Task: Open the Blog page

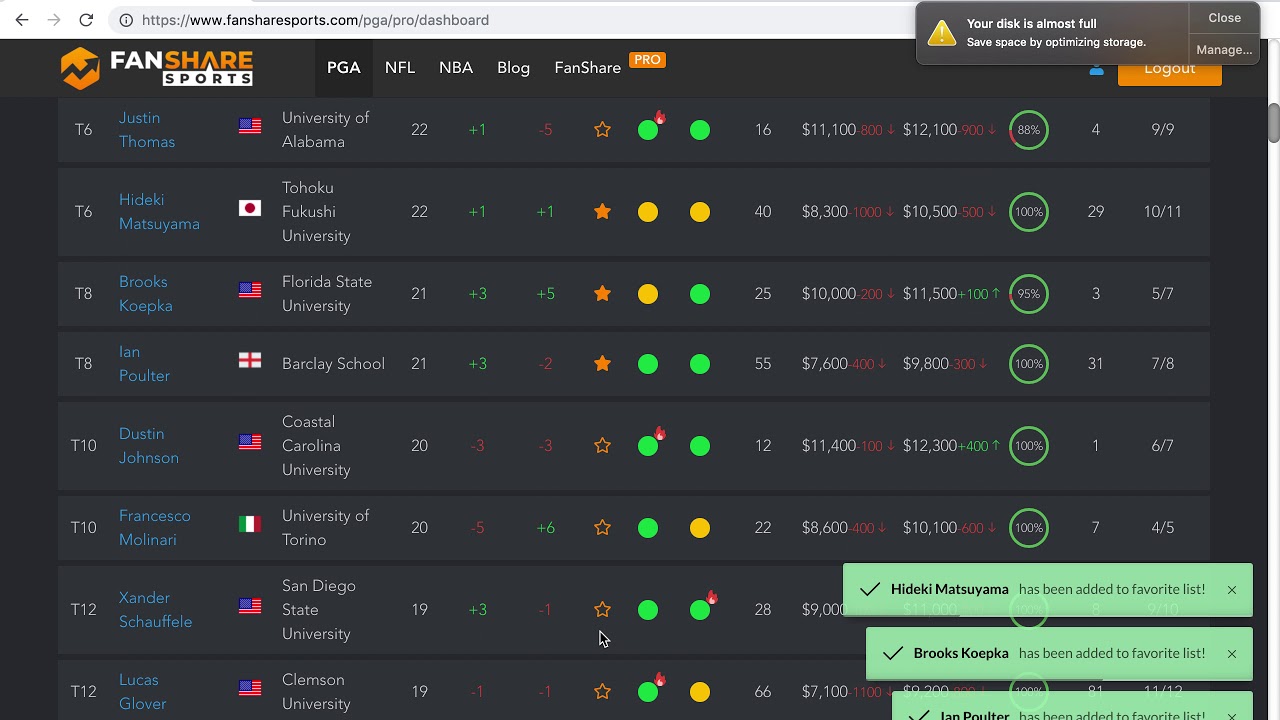Action: pyautogui.click(x=513, y=68)
